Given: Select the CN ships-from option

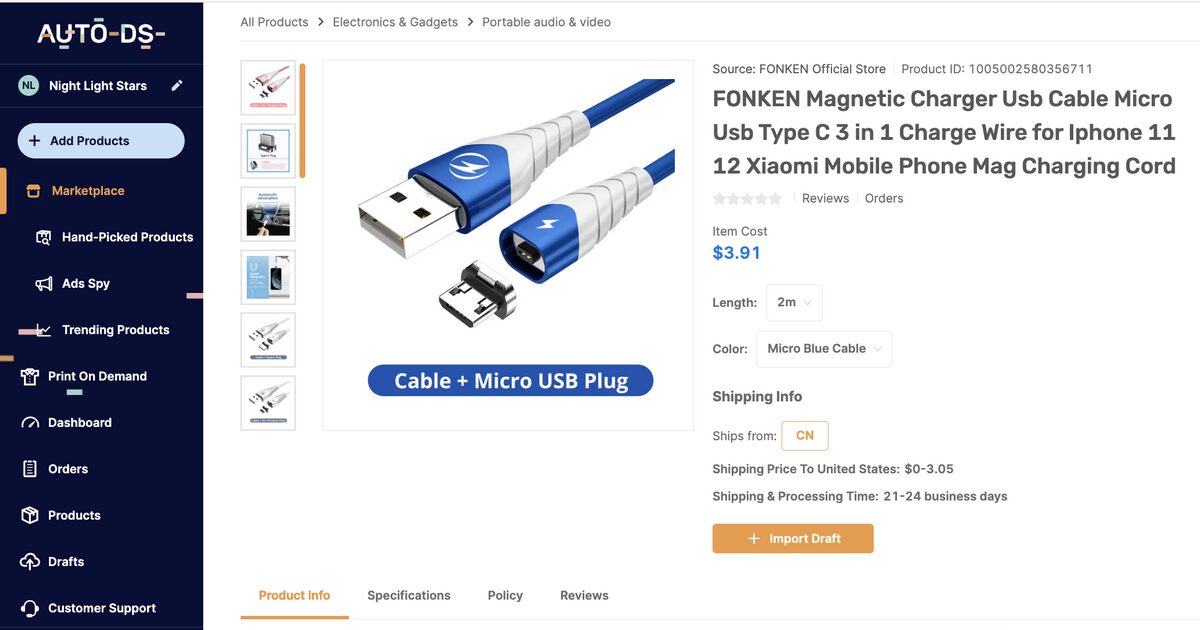Looking at the screenshot, I should tap(805, 435).
